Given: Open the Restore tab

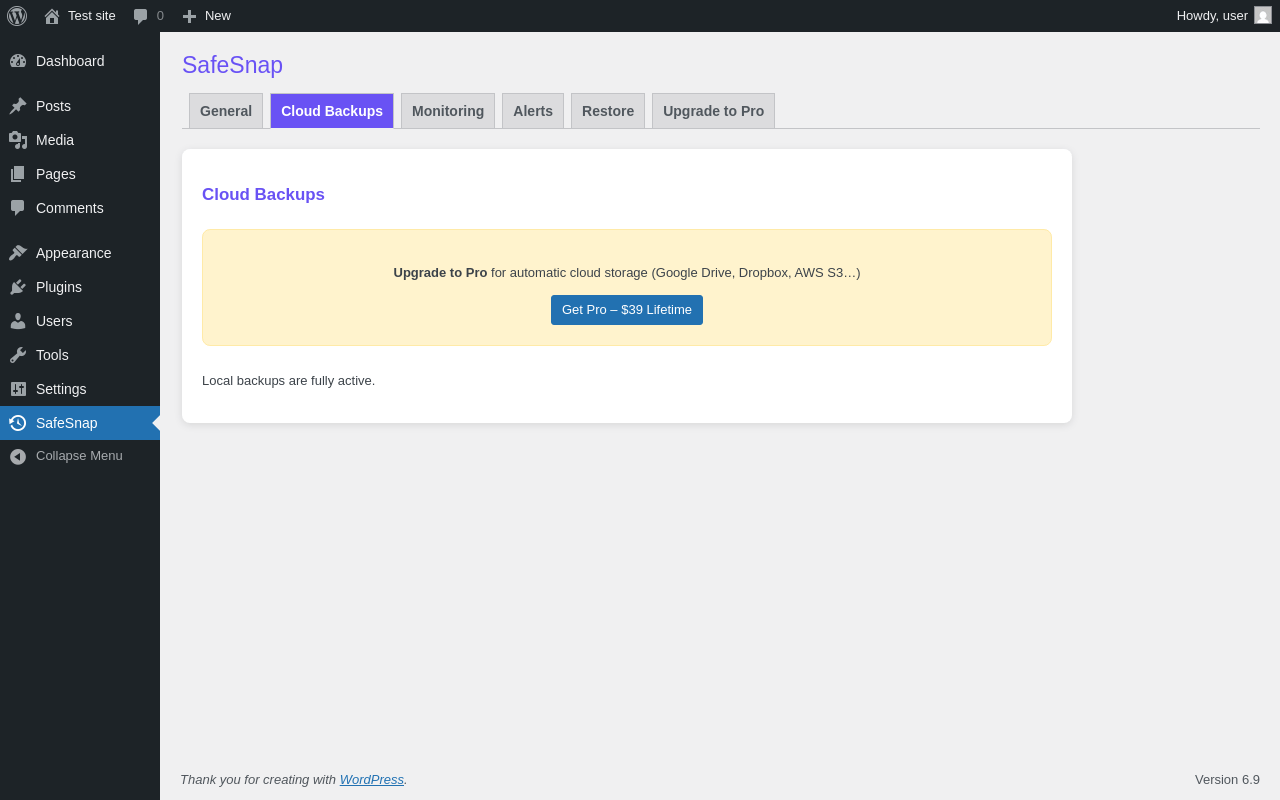Looking at the screenshot, I should click(x=608, y=111).
